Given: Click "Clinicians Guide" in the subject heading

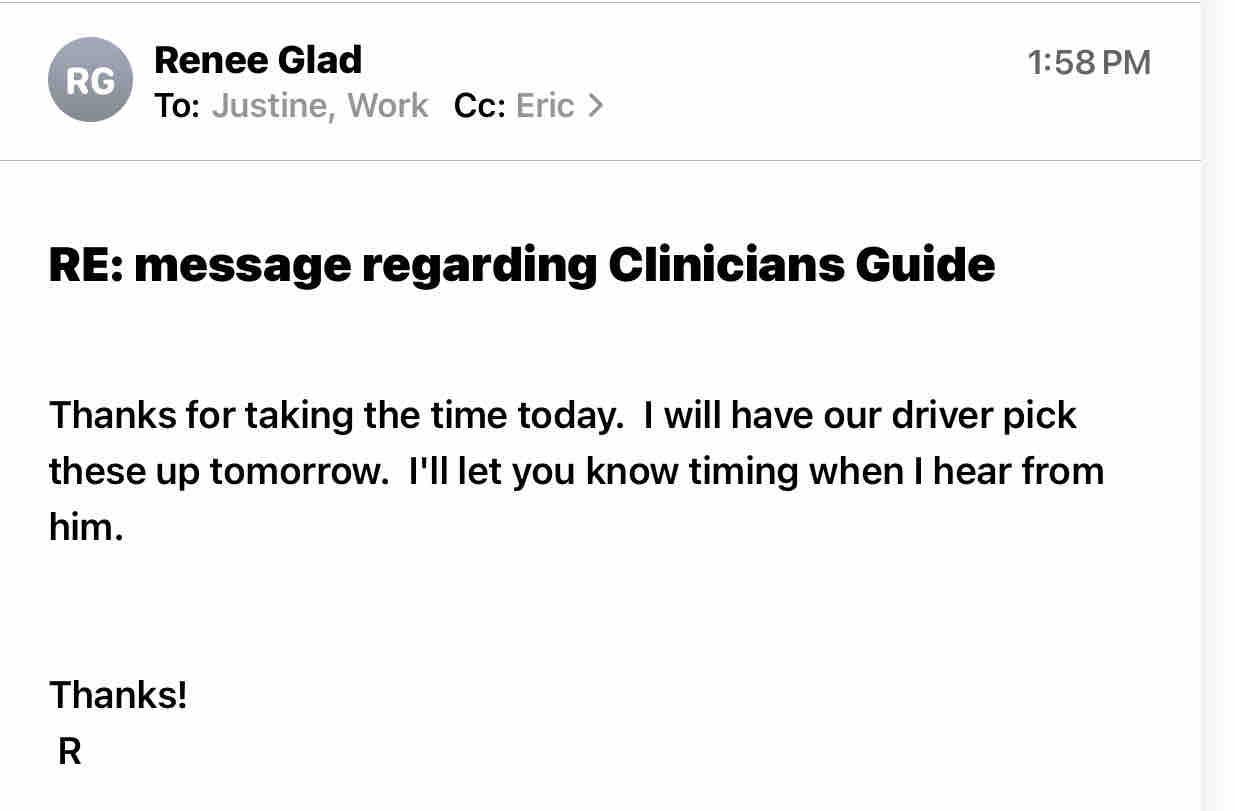Looking at the screenshot, I should (801, 265).
